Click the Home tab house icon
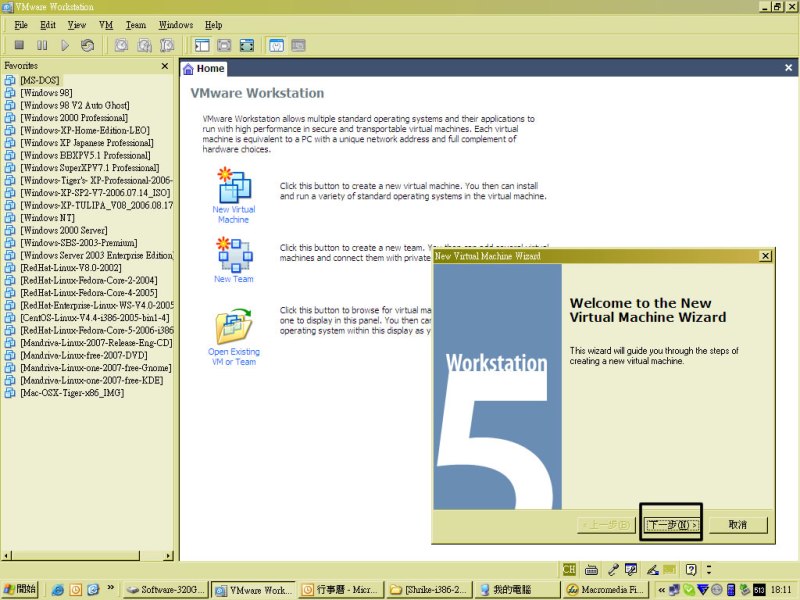The height and width of the screenshot is (600, 800). 188,69
